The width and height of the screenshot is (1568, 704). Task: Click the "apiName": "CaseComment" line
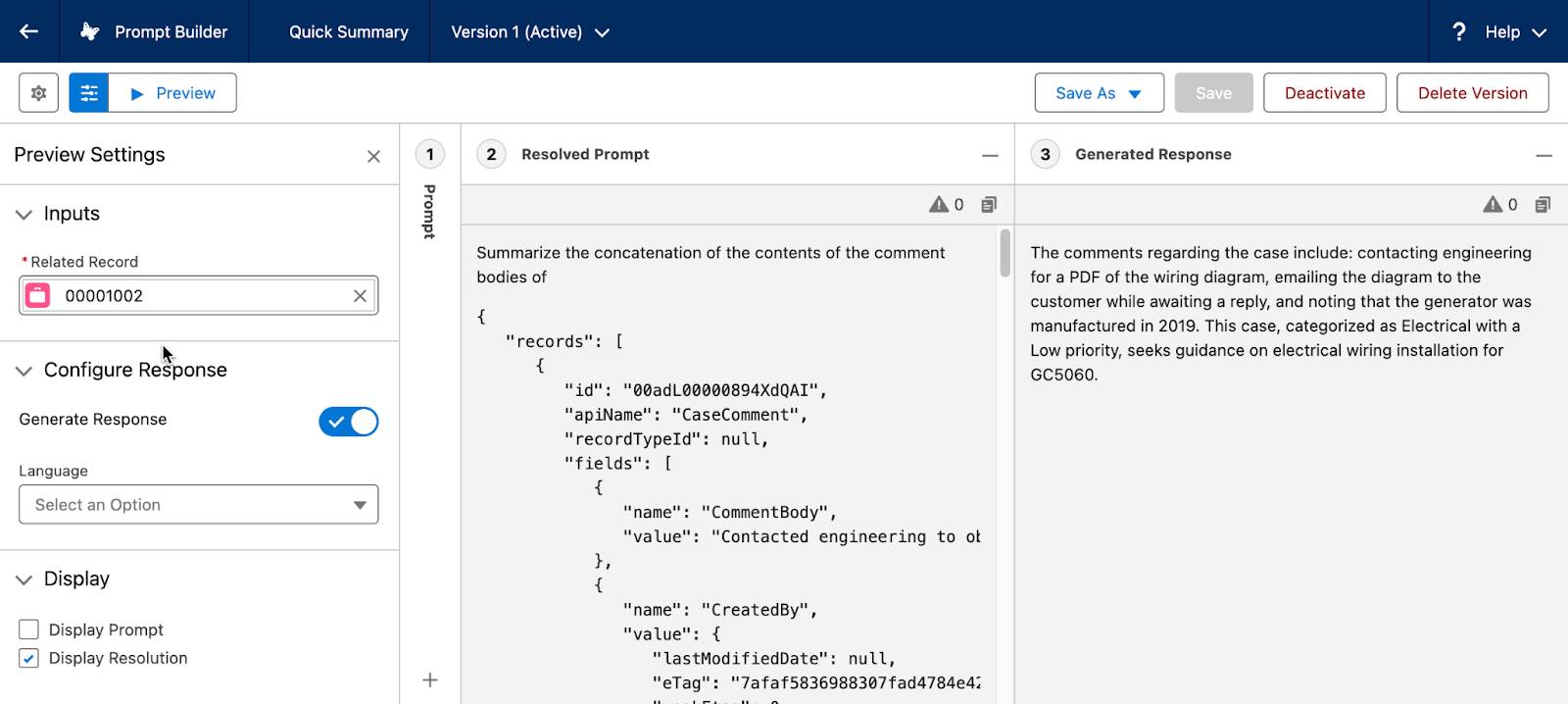pos(686,415)
